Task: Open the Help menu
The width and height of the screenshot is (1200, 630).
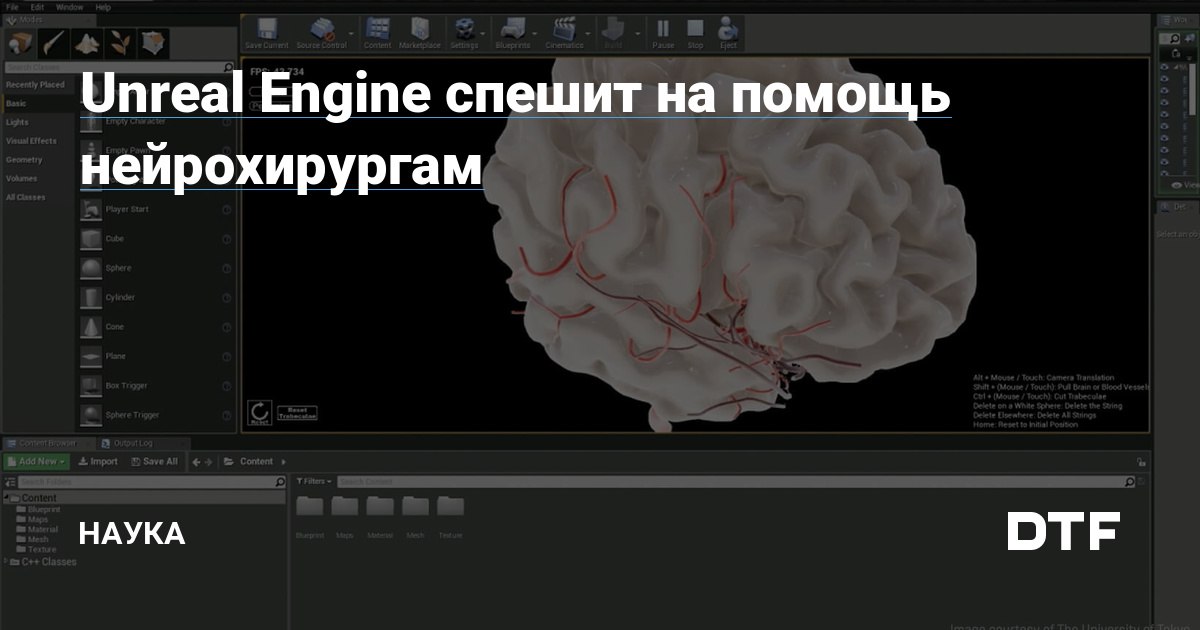Action: point(103,6)
